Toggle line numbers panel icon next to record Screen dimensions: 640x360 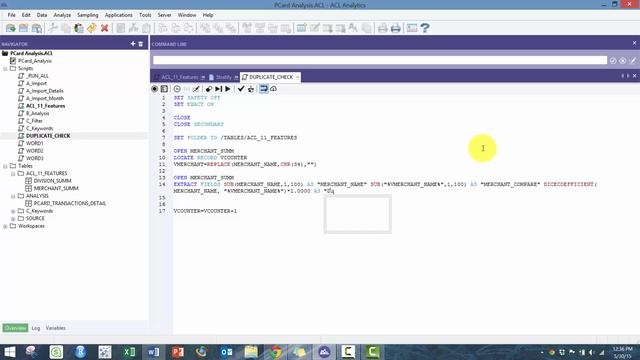click(x=164, y=89)
